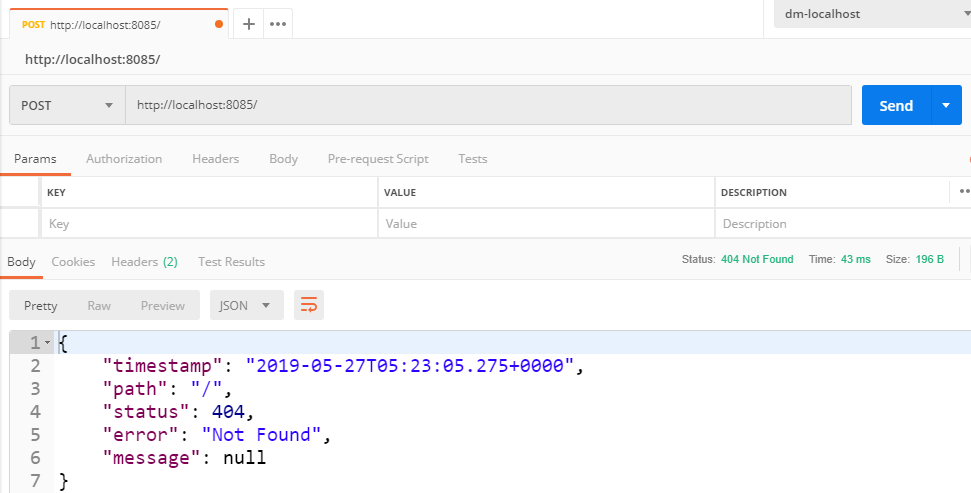The image size is (971, 493).
Task: Open the response Cookies tab
Action: [x=73, y=262]
